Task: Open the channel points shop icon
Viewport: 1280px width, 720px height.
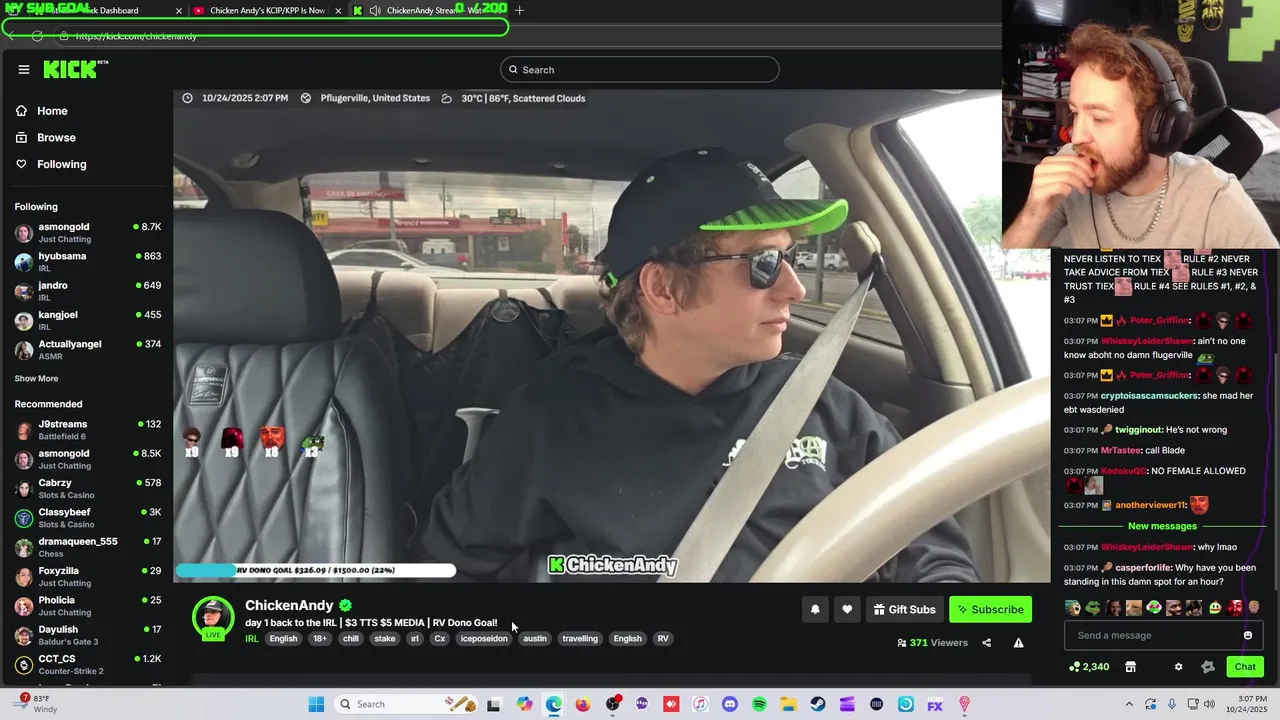Action: pyautogui.click(x=1130, y=667)
